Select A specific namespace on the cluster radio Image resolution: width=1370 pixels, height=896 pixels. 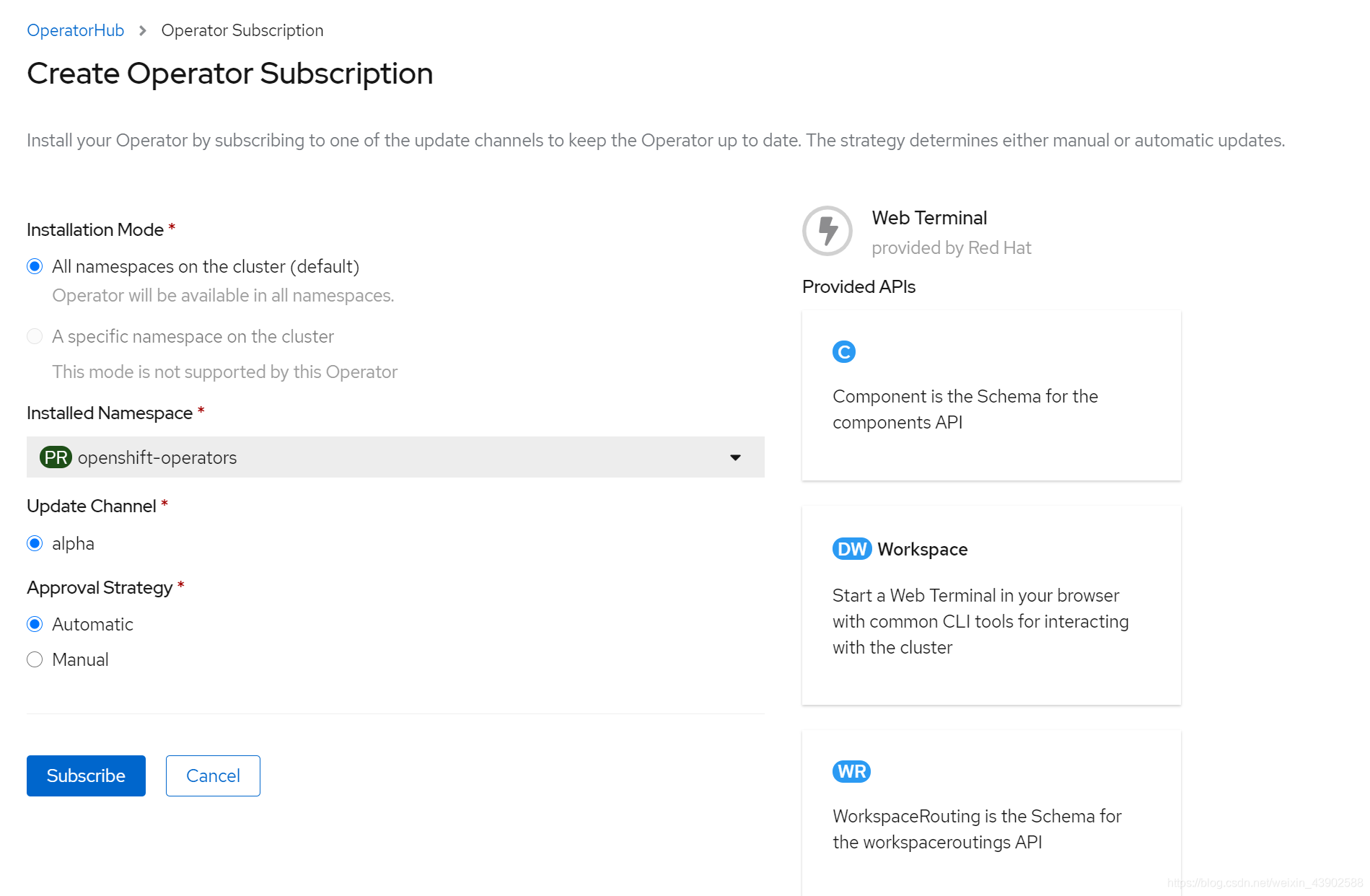tap(35, 336)
